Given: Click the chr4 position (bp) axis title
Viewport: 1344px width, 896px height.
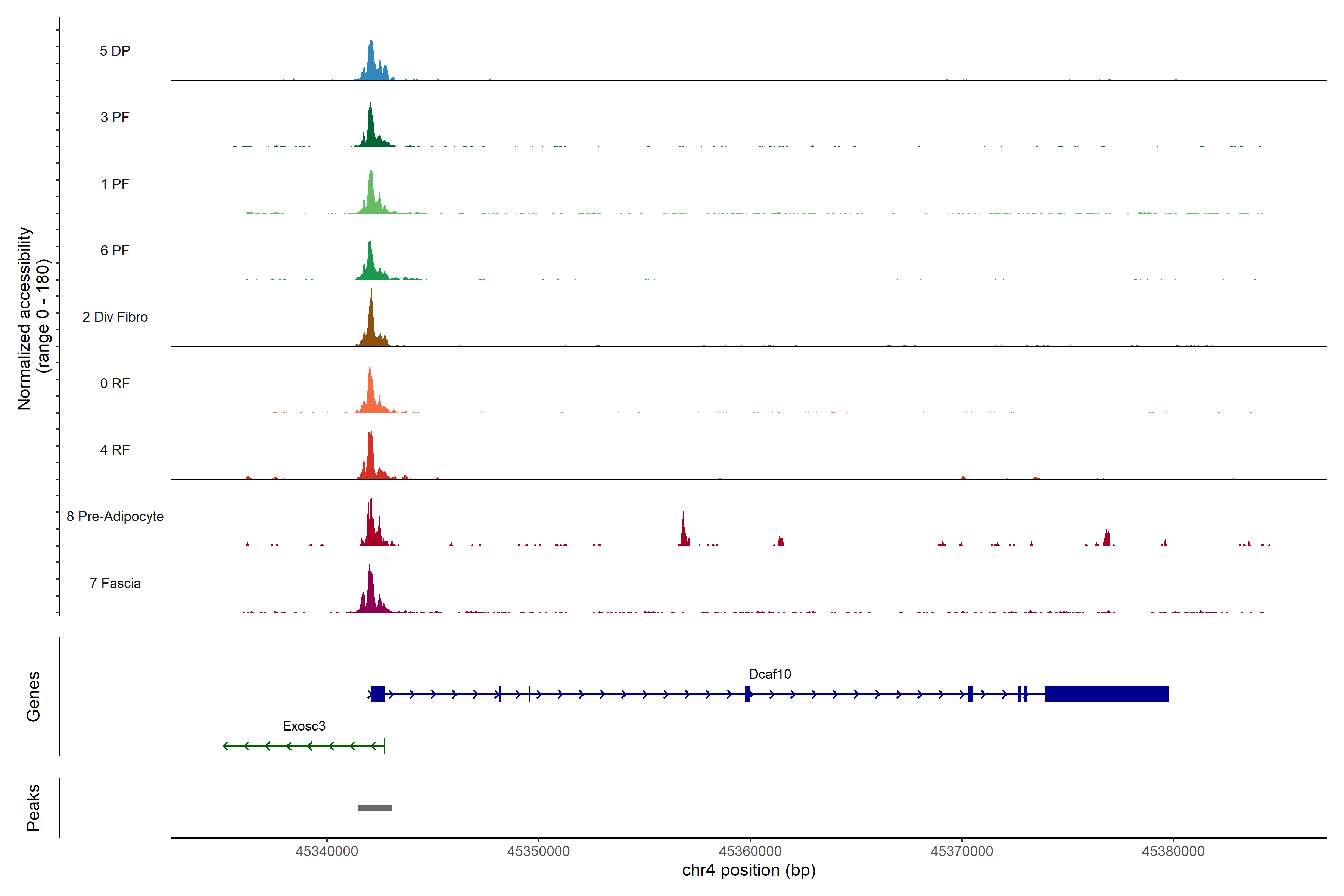Looking at the screenshot, I should (749, 870).
